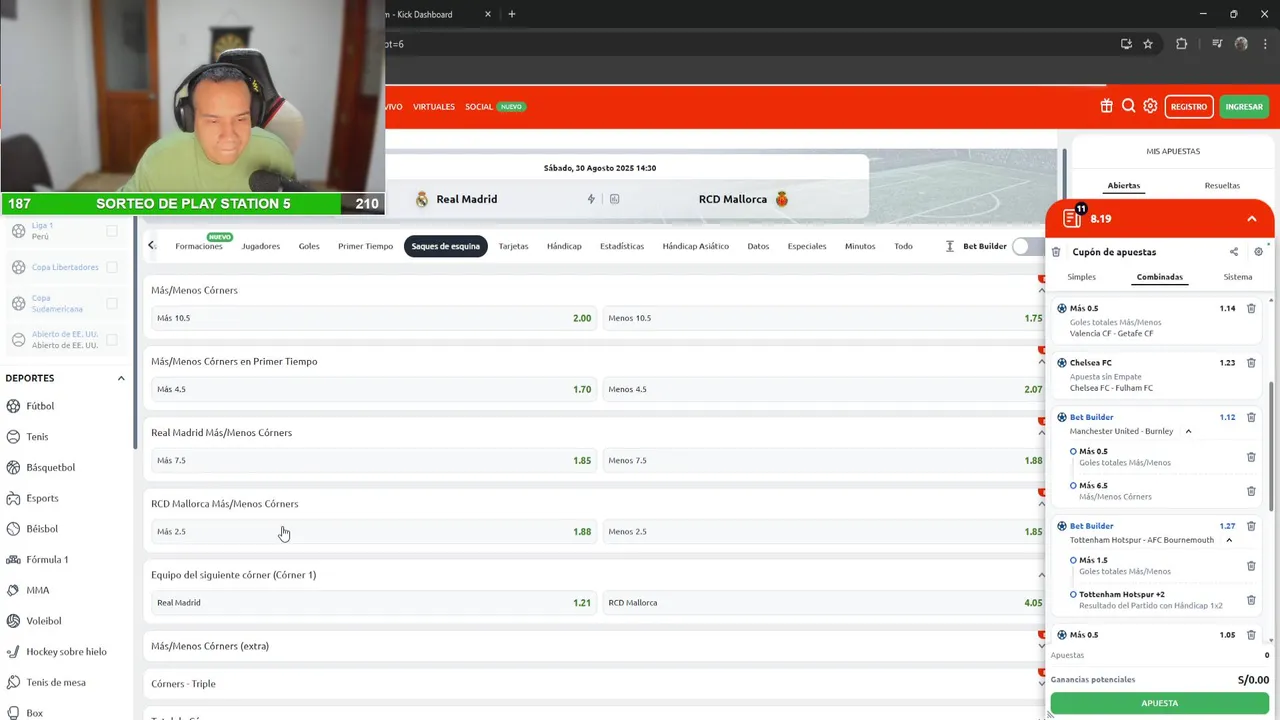The width and height of the screenshot is (1280, 720).
Task: Select Tenis in the sports list
Action: pos(37,437)
